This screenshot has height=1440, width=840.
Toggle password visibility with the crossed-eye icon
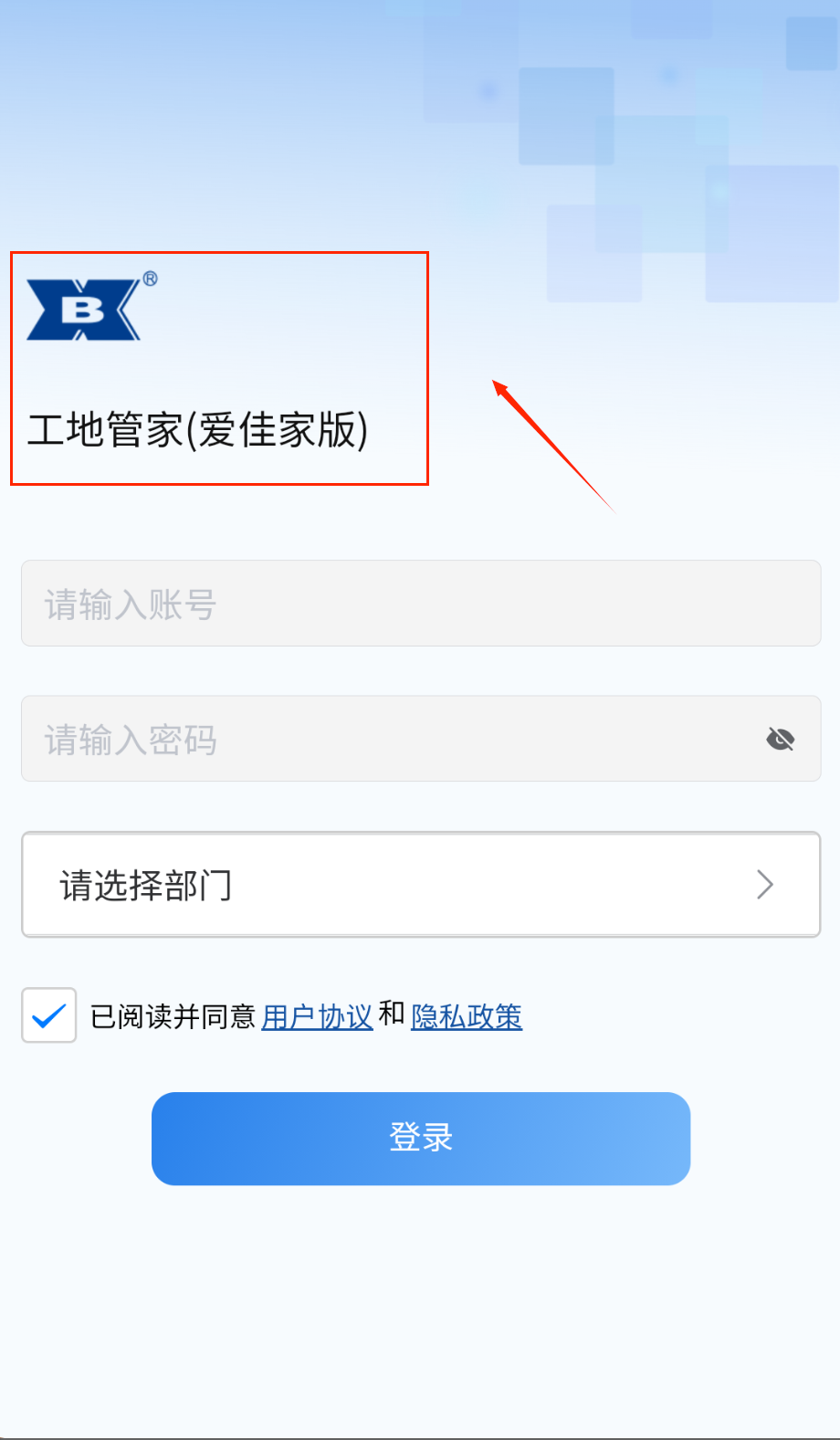(781, 739)
